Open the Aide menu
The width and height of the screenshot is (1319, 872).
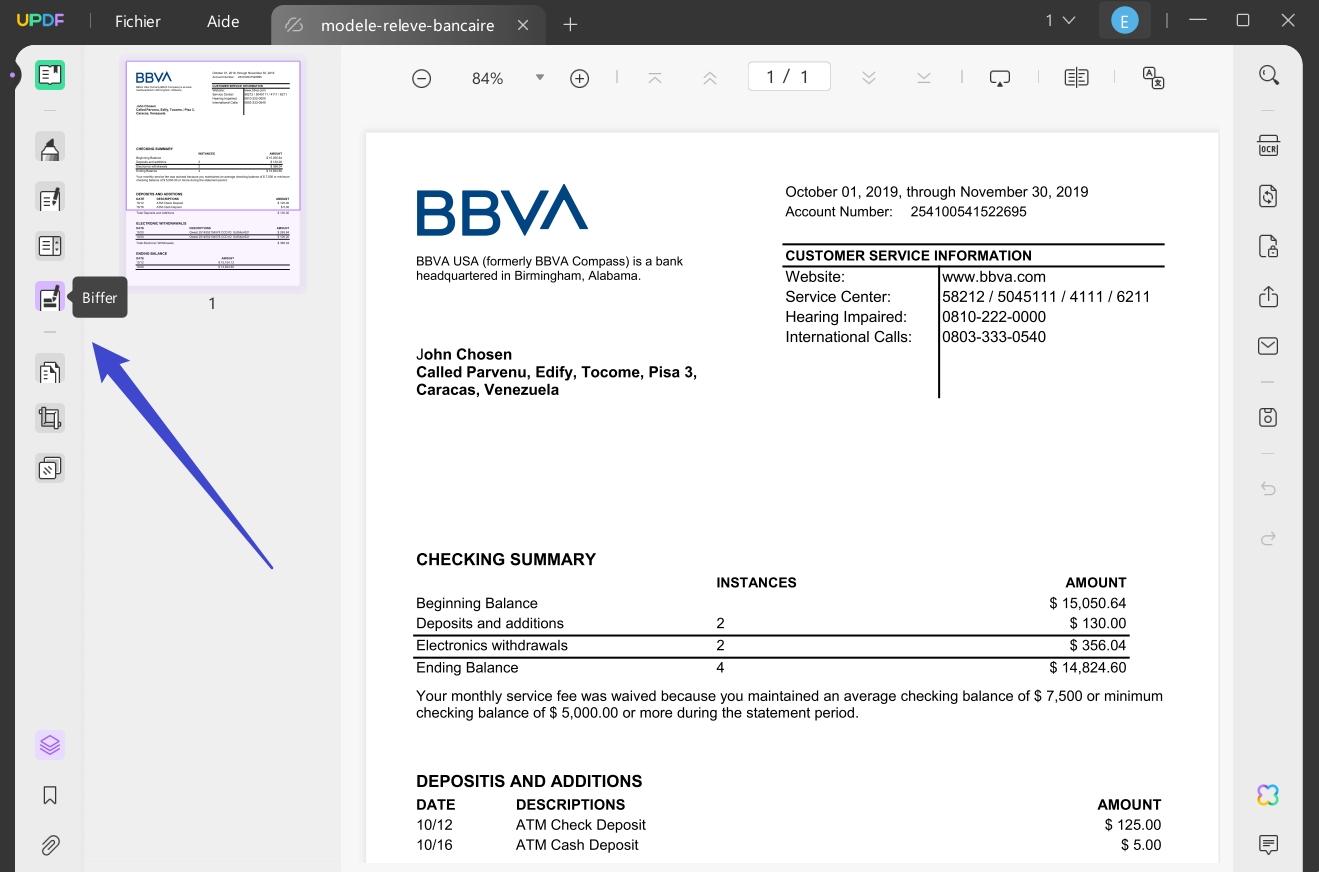tap(223, 21)
